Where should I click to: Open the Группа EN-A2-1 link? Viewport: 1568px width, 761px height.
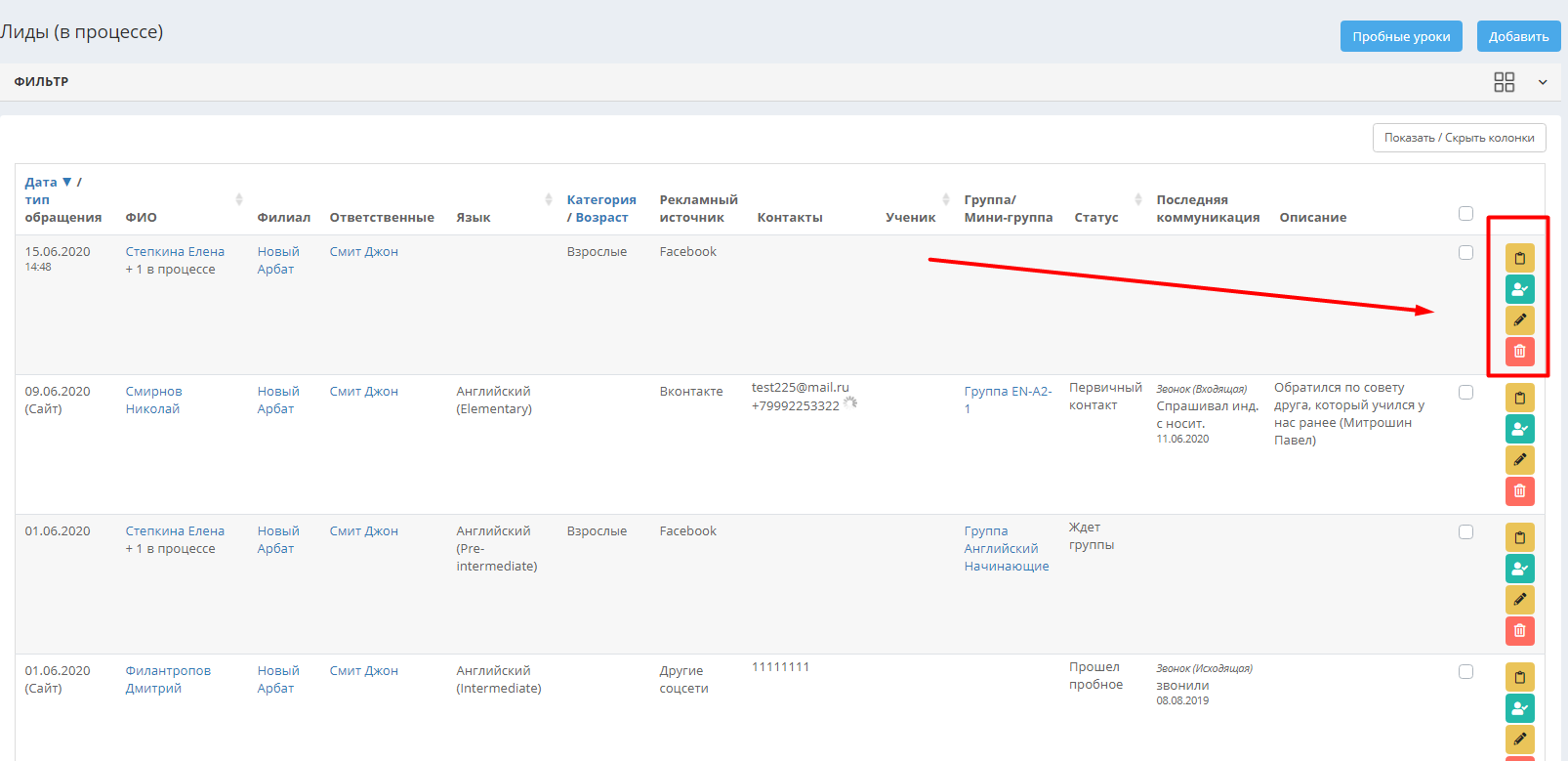tap(1008, 400)
